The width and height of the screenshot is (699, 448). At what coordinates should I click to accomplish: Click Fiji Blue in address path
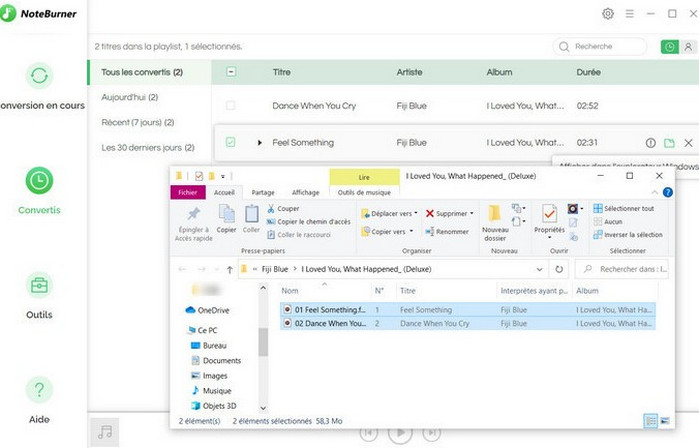point(275,269)
